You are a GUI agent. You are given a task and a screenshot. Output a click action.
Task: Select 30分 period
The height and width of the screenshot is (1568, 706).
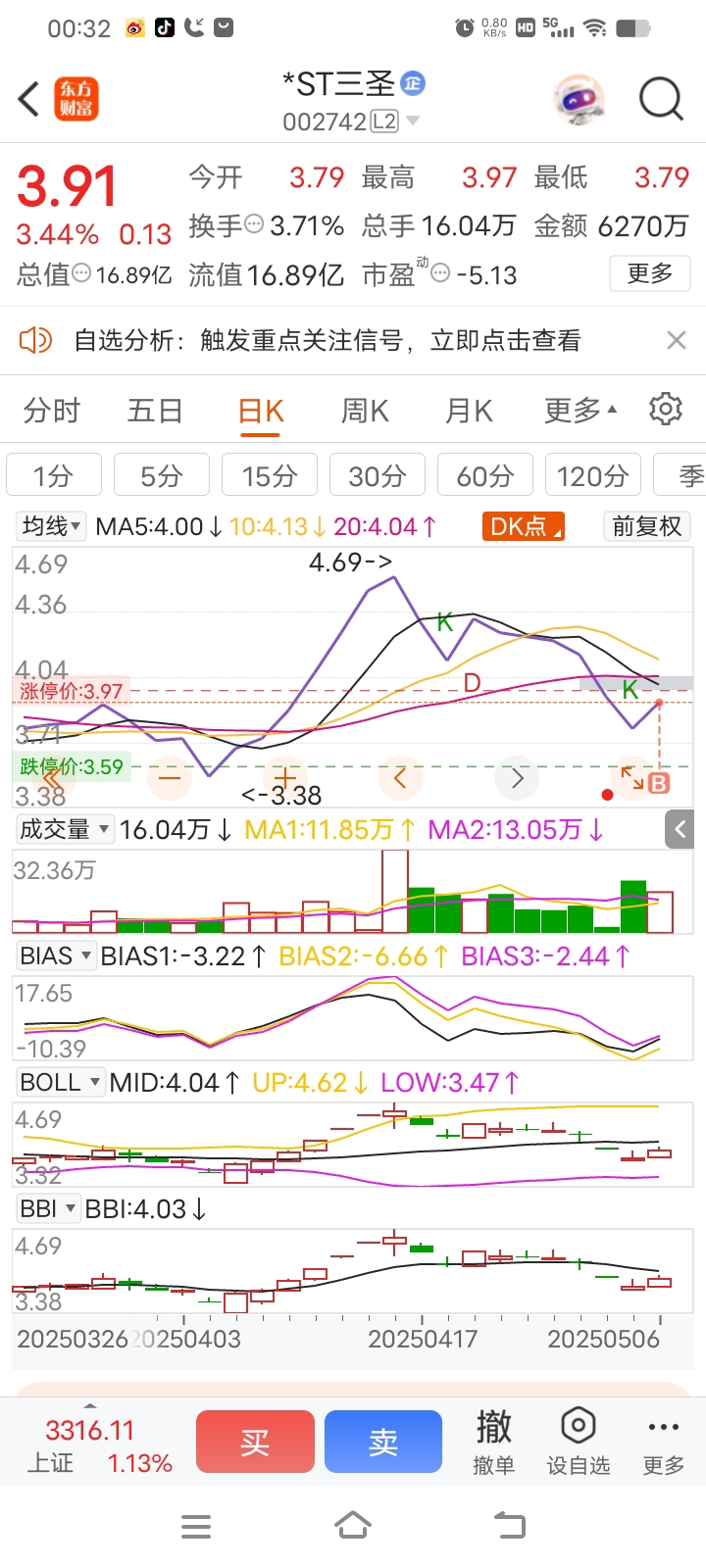(378, 476)
